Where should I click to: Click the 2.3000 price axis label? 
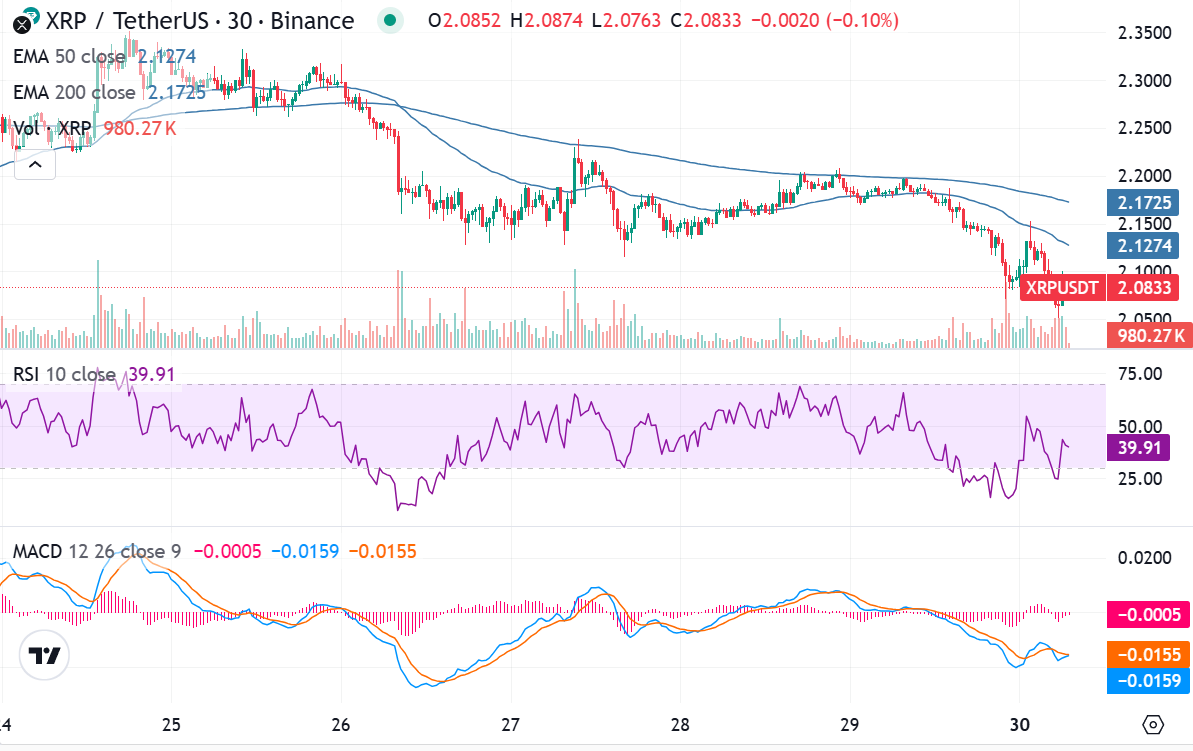[x=1144, y=81]
